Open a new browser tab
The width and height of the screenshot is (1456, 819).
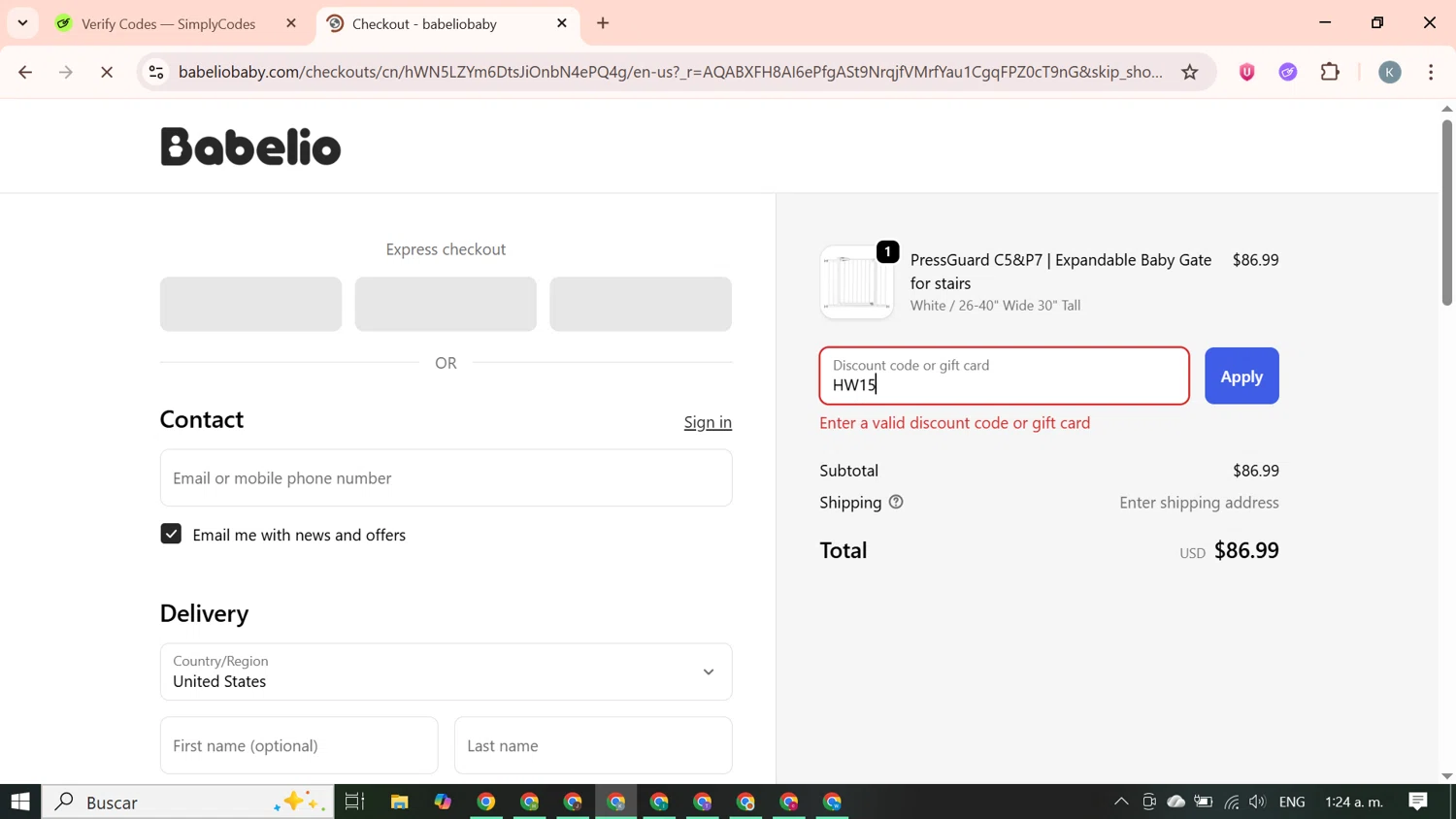click(x=603, y=23)
